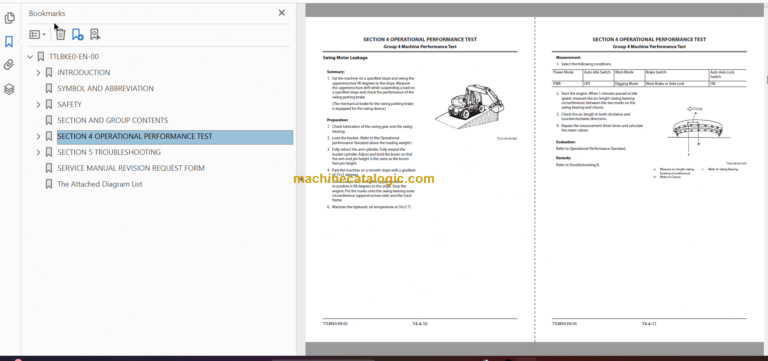This screenshot has height=361, width=768.
Task: Expand the SAFETY bookmark
Action: click(x=39, y=104)
